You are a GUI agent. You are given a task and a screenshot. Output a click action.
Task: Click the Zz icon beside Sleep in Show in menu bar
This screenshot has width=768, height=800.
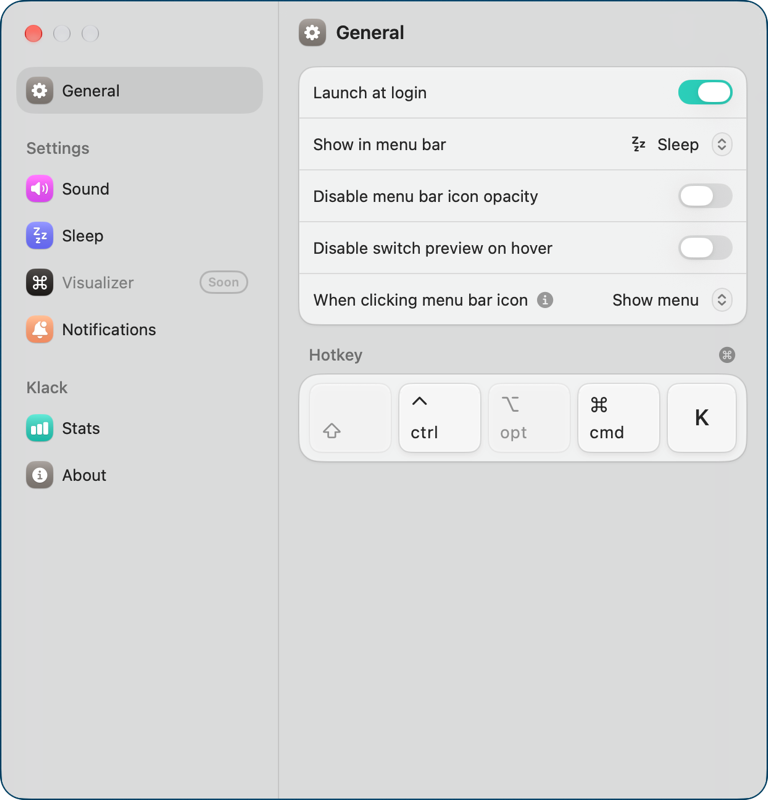point(638,144)
